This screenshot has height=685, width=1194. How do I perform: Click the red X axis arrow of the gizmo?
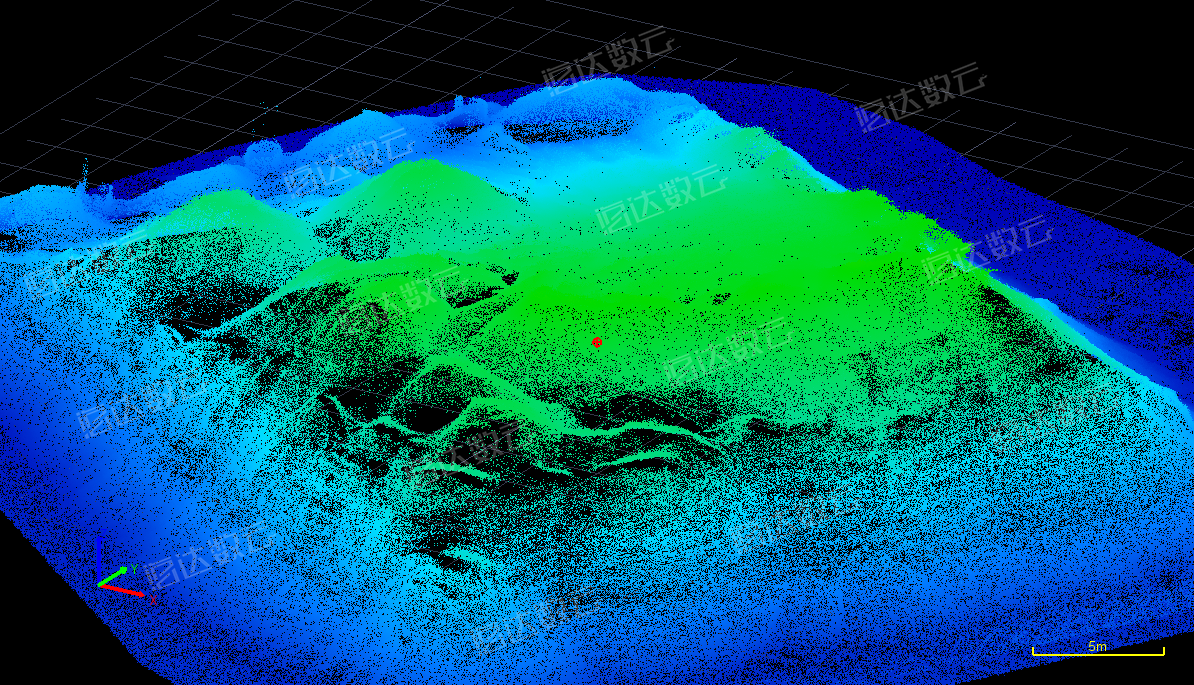pyautogui.click(x=128, y=591)
